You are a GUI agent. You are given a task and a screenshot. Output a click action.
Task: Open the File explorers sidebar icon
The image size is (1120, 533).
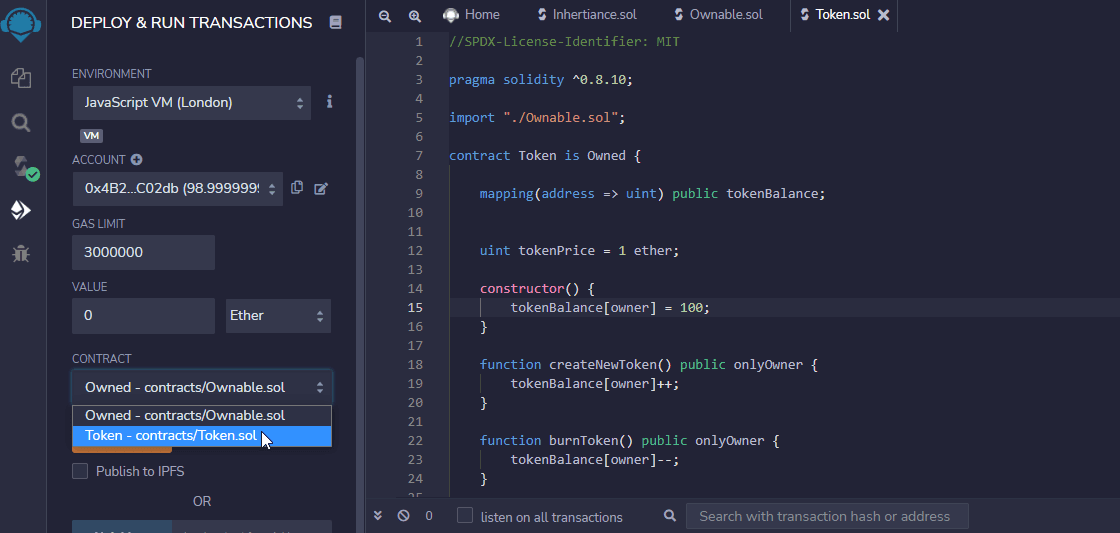(21, 78)
